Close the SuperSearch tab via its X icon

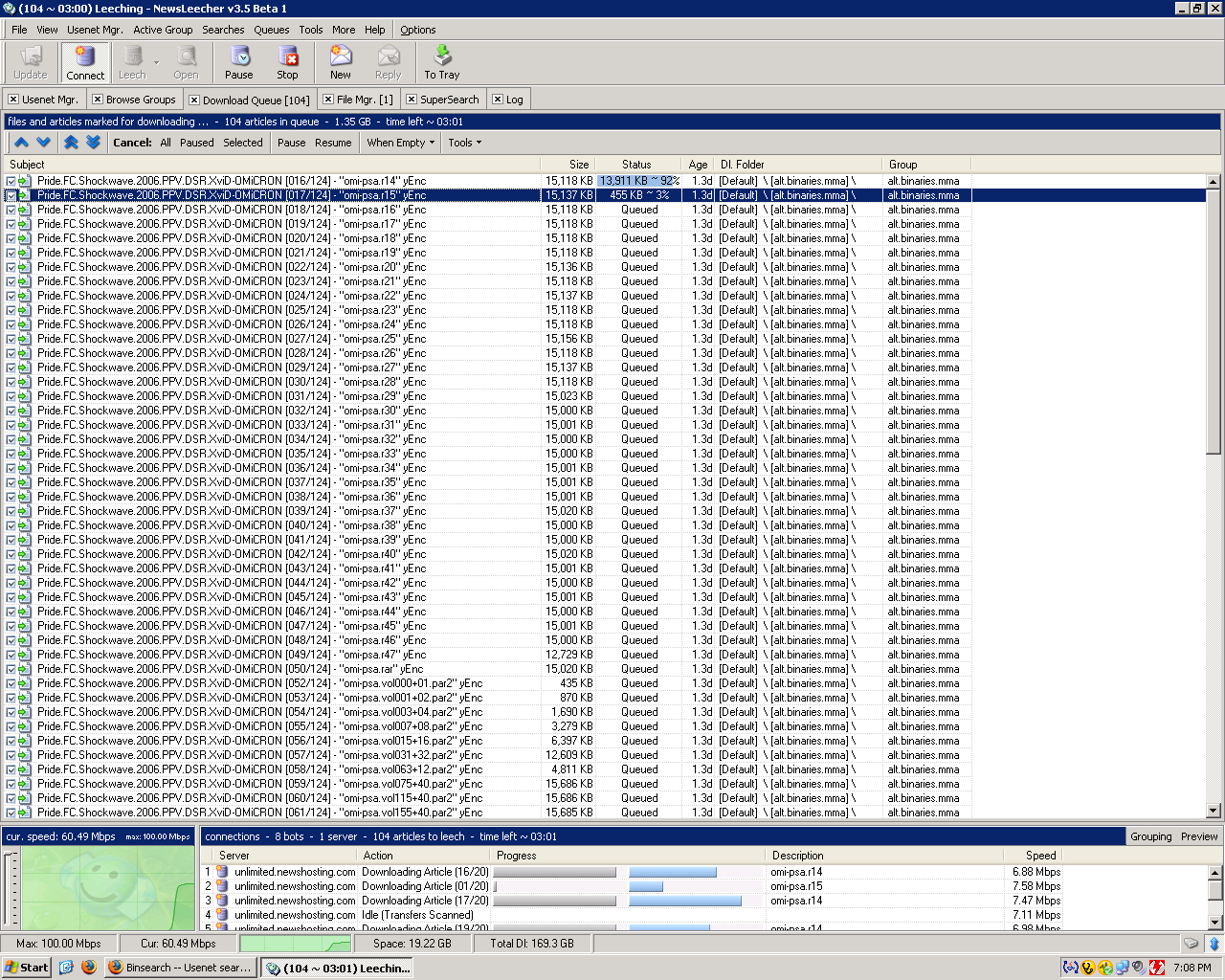(412, 99)
